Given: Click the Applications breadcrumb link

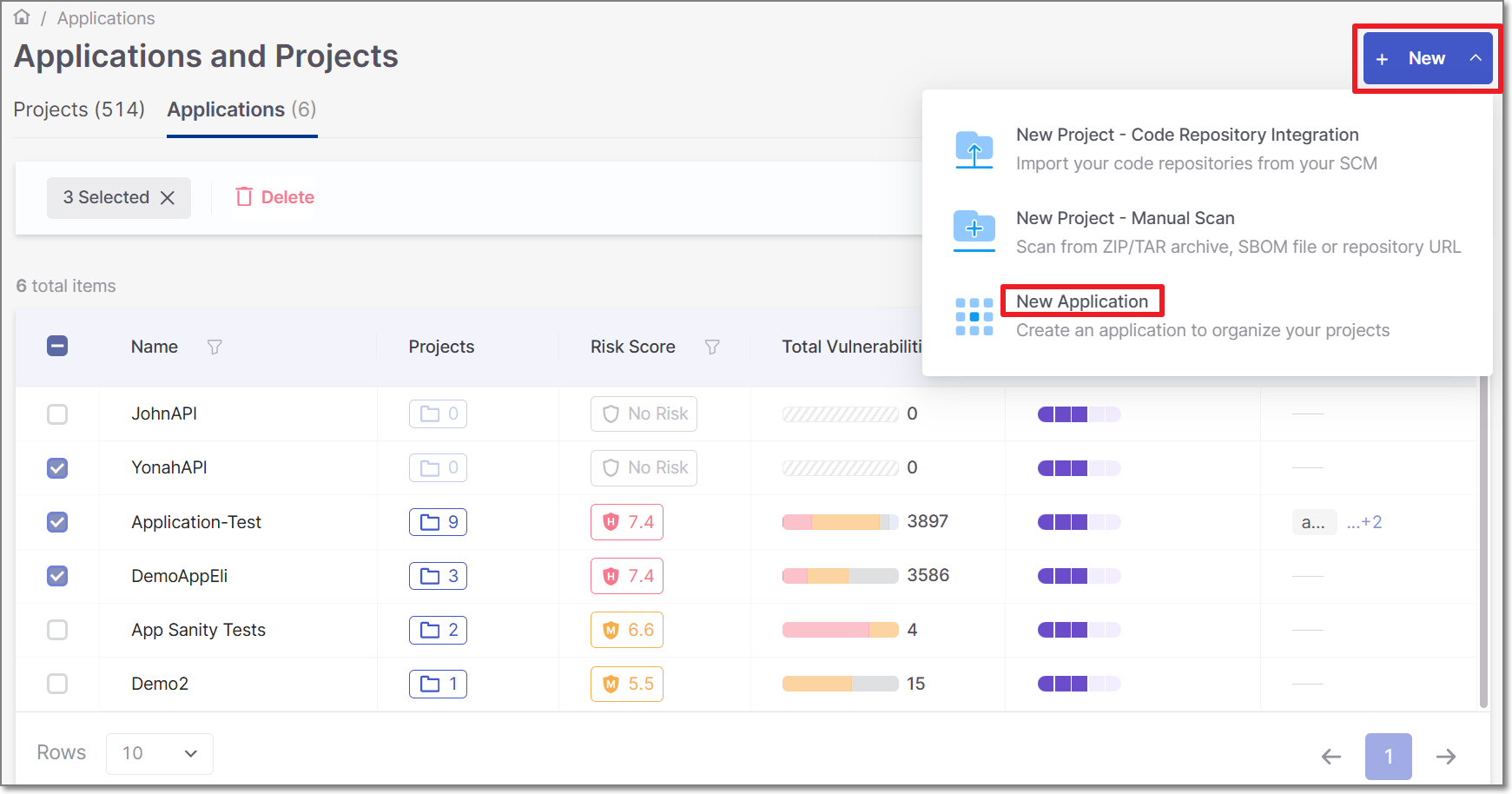Looking at the screenshot, I should [x=105, y=17].
